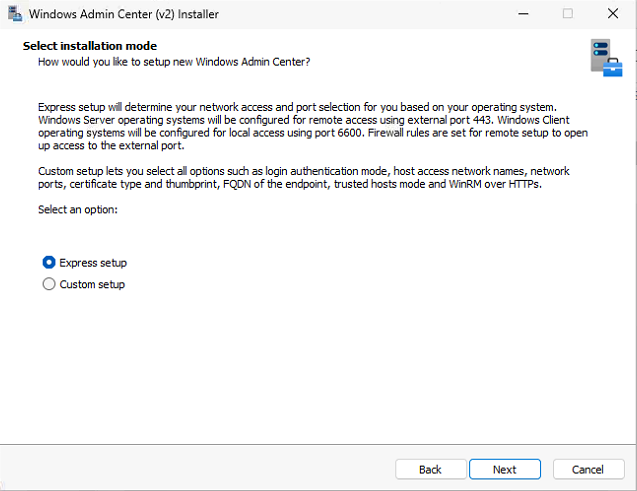Click the 'Windows Admin Center (v2) Installer' title text

(x=124, y=14)
